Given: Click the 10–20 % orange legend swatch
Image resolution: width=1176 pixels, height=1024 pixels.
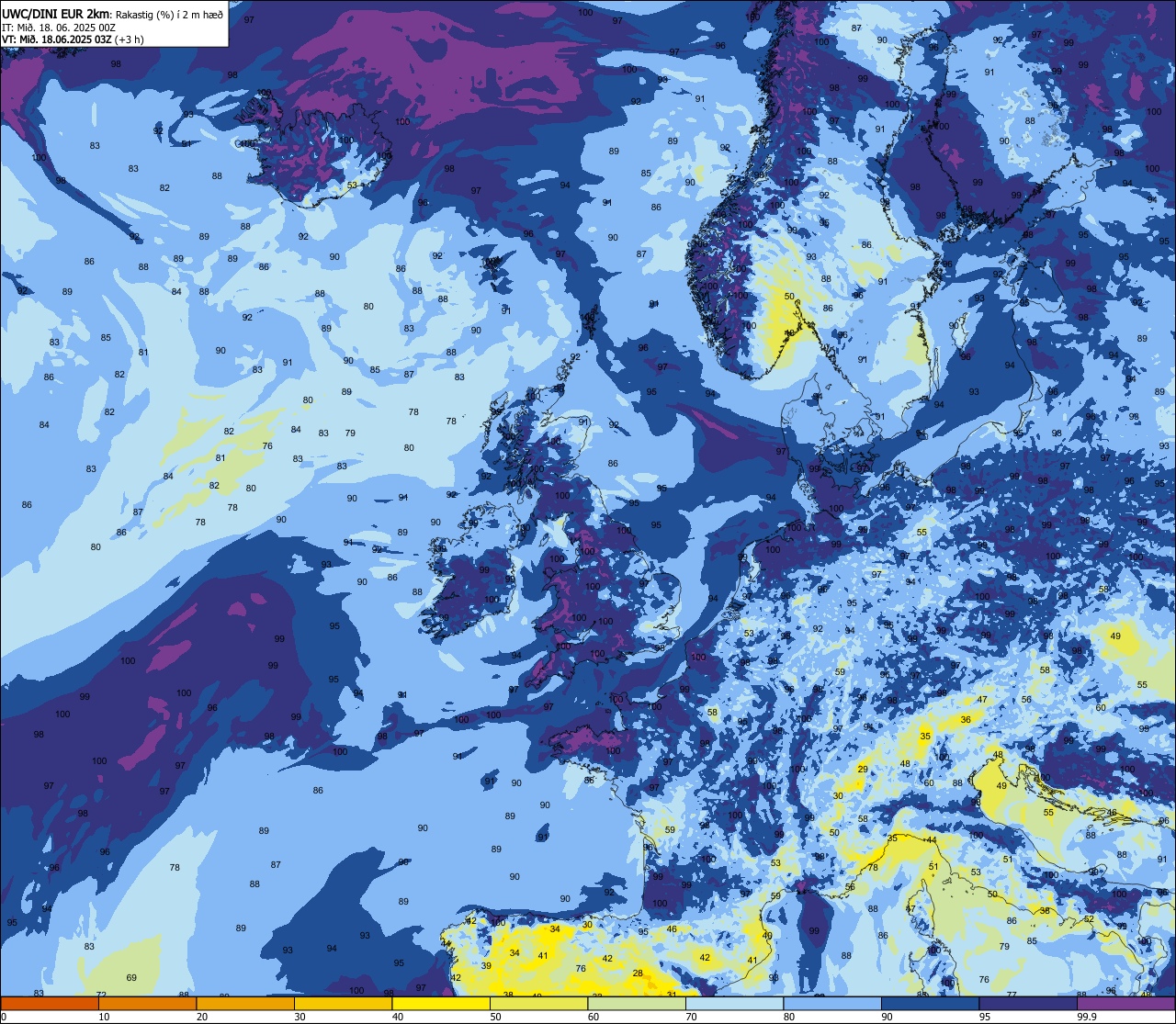Looking at the screenshot, I should pyautogui.click(x=147, y=1004).
